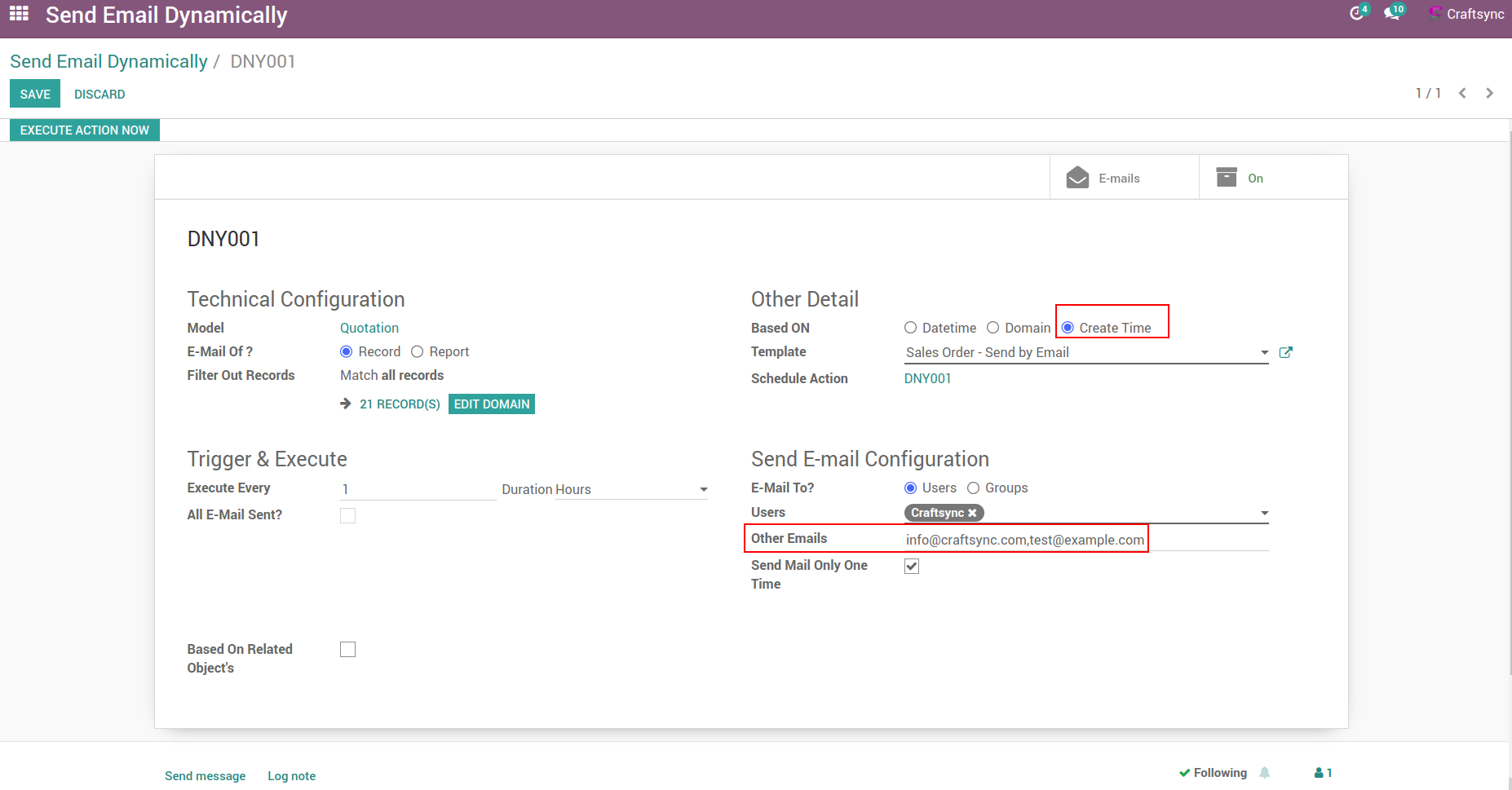The image size is (1512, 790).
Task: Open the apps grid menu icon
Action: [19, 14]
